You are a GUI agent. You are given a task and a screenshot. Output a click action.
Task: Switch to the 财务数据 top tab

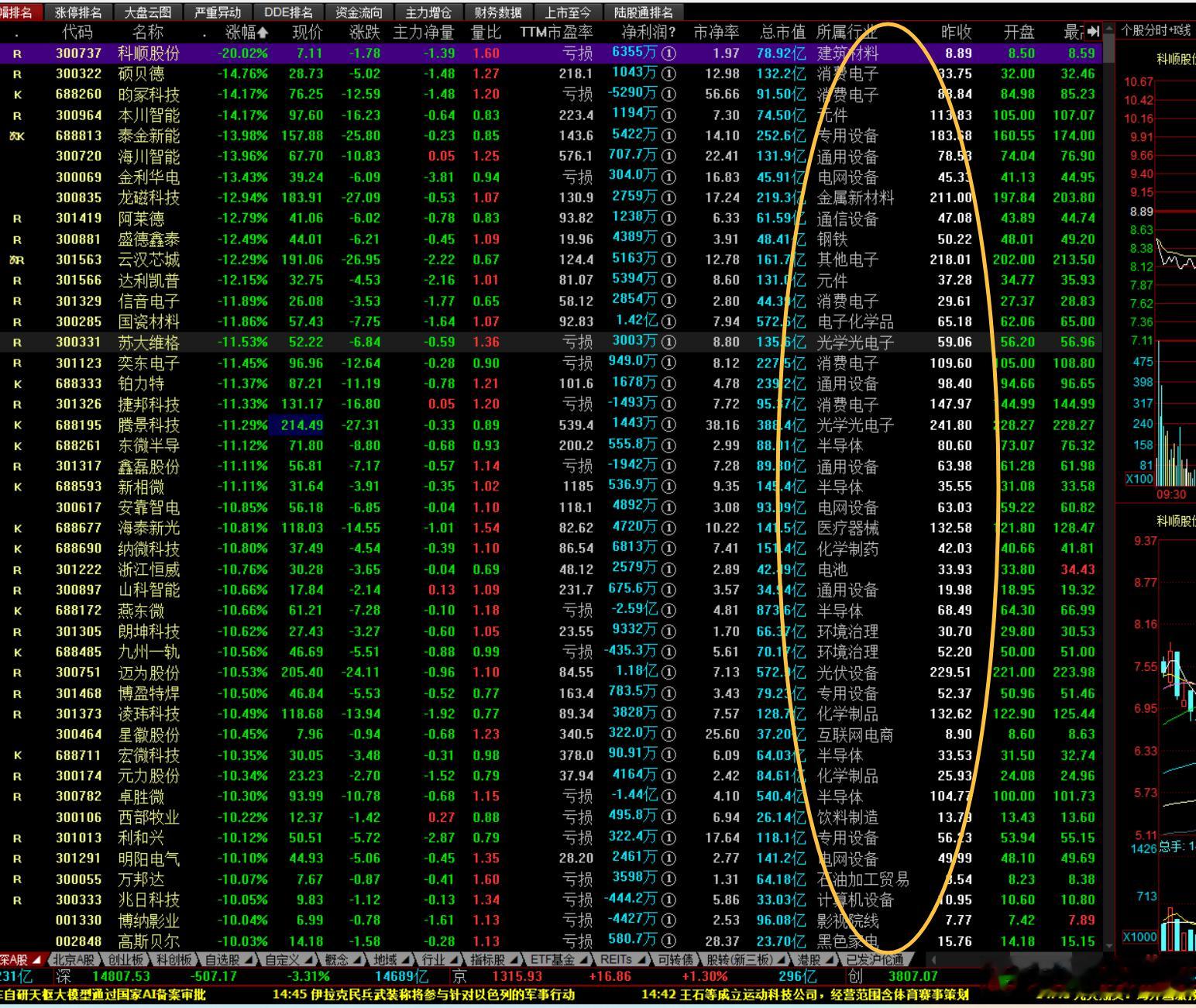coord(498,12)
